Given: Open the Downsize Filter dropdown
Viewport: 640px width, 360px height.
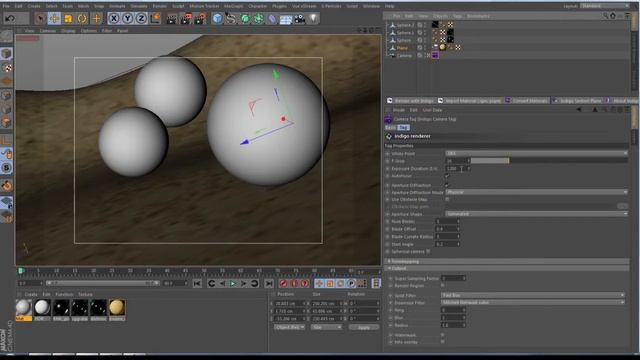Looking at the screenshot, I should tap(533, 302).
